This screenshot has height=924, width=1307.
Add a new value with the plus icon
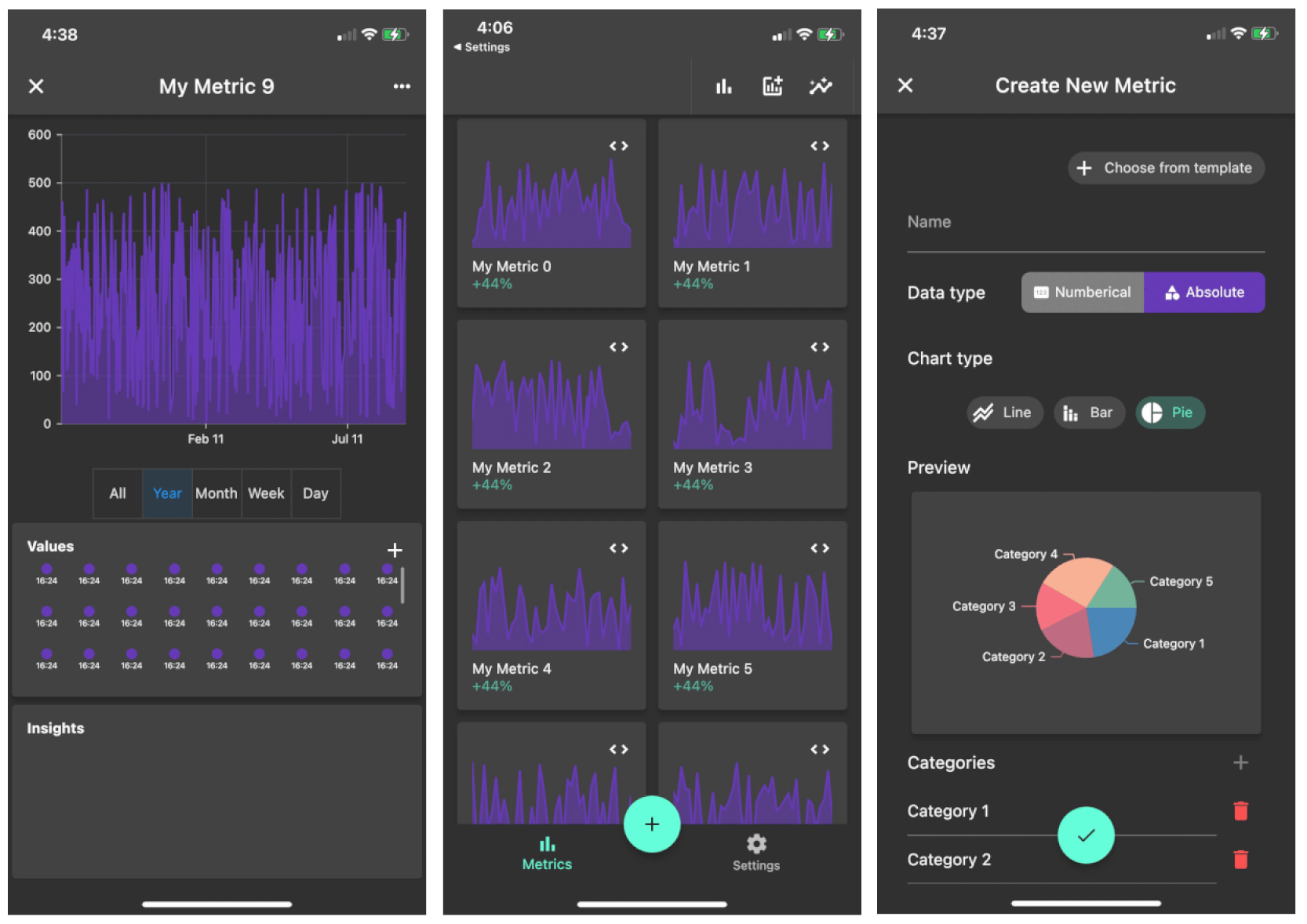pos(395,550)
